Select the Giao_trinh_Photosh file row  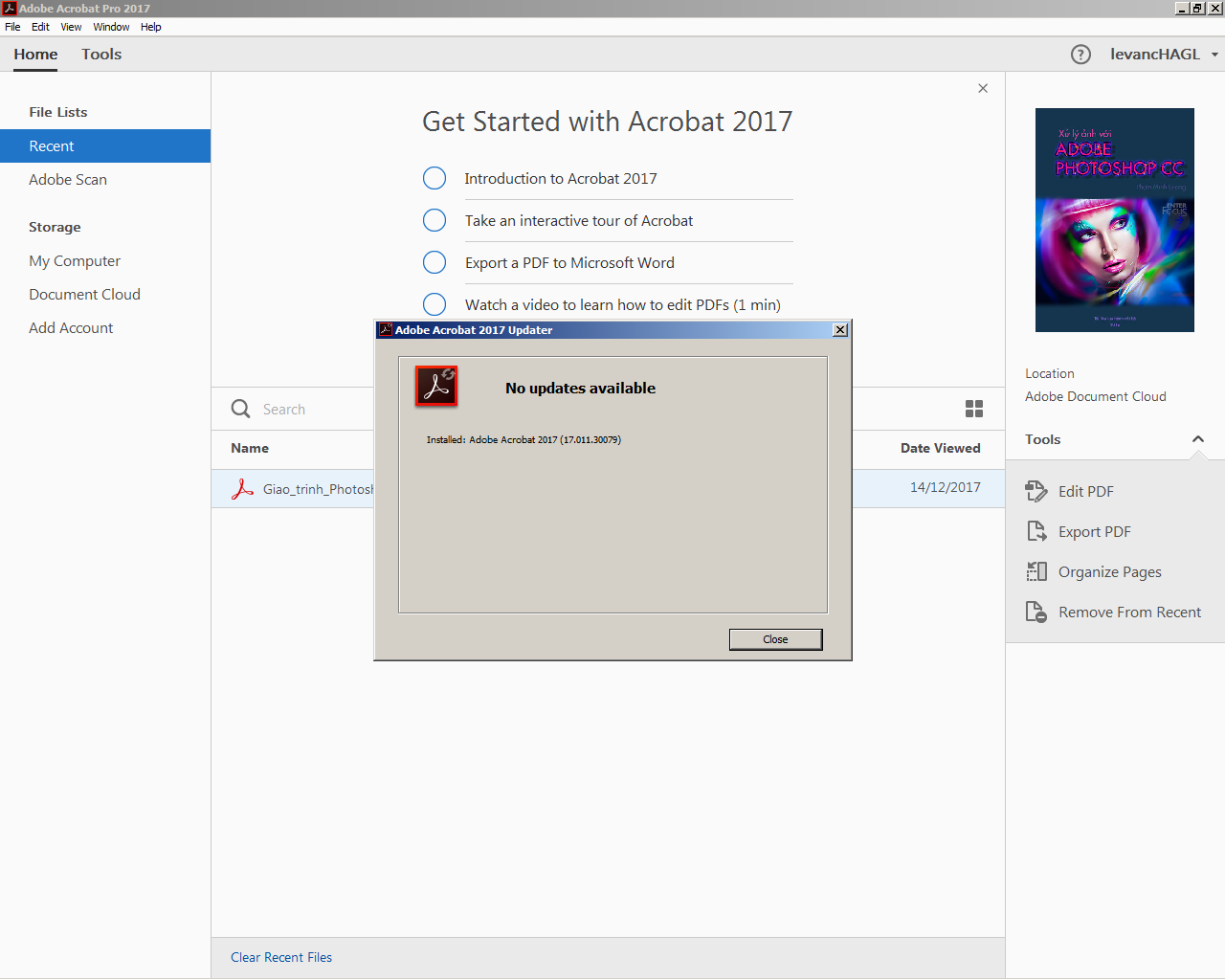(608, 488)
